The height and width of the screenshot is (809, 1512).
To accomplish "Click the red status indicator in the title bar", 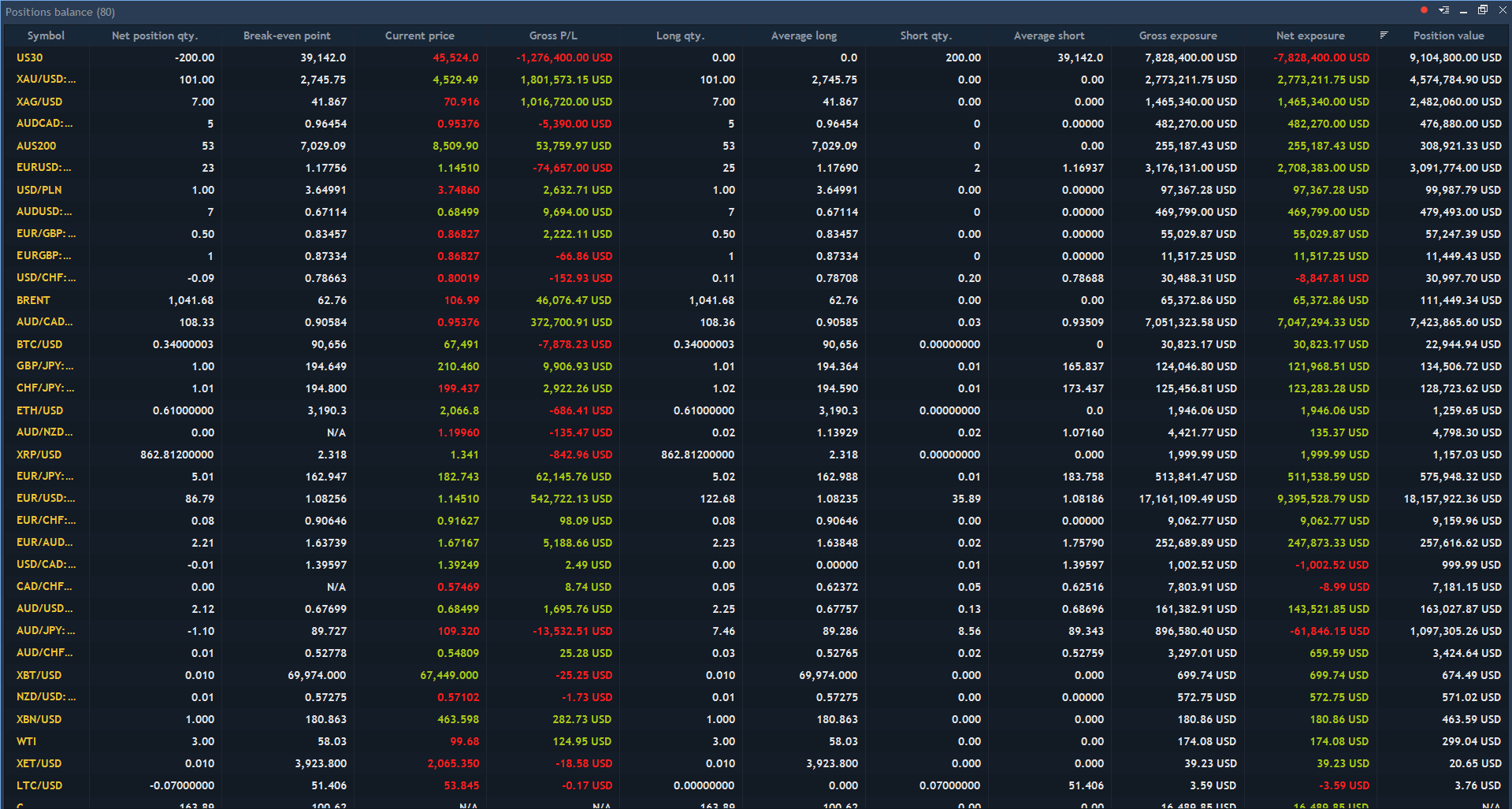I will [1424, 9].
